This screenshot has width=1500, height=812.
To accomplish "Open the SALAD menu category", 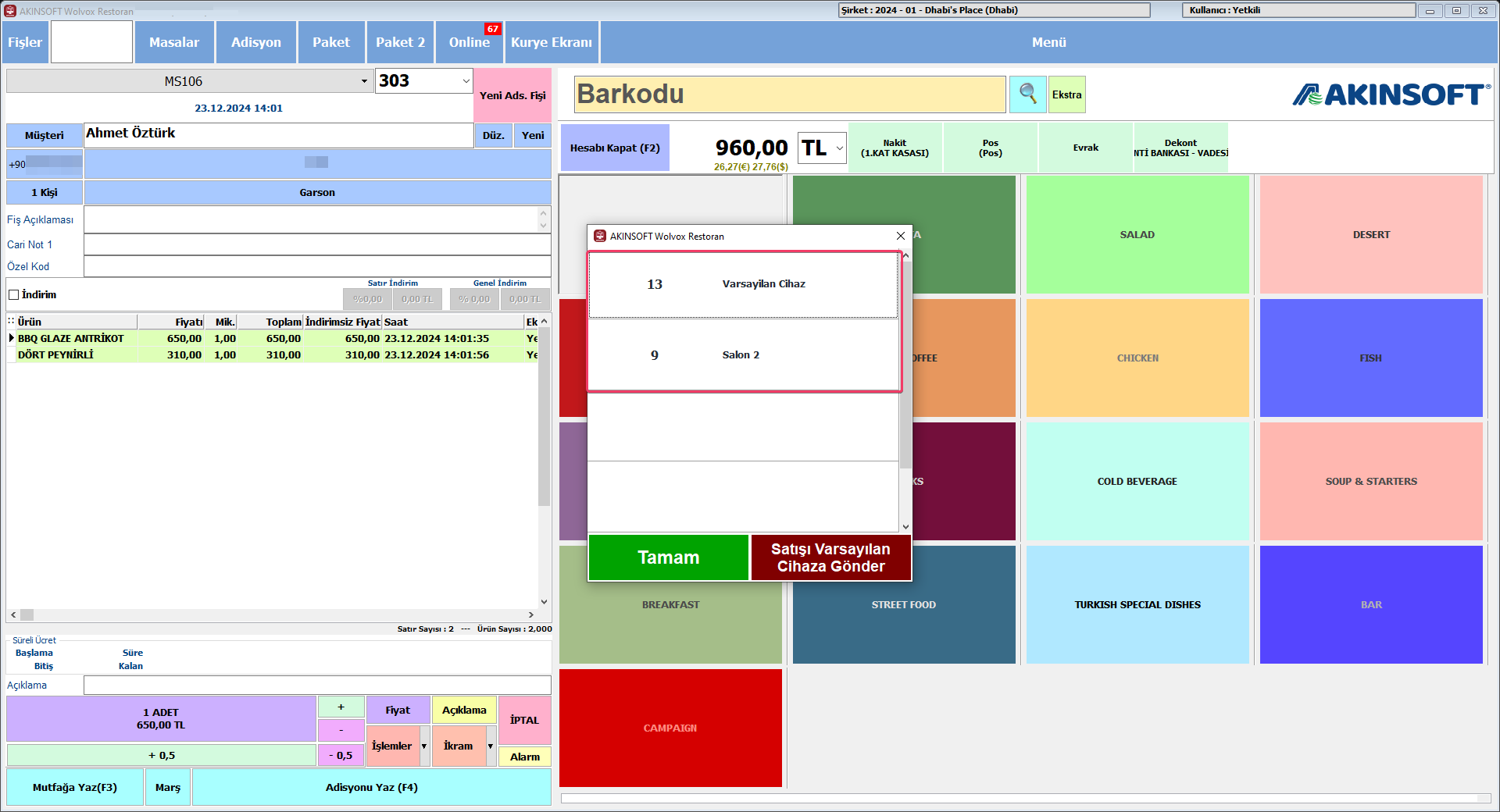I will (1137, 234).
